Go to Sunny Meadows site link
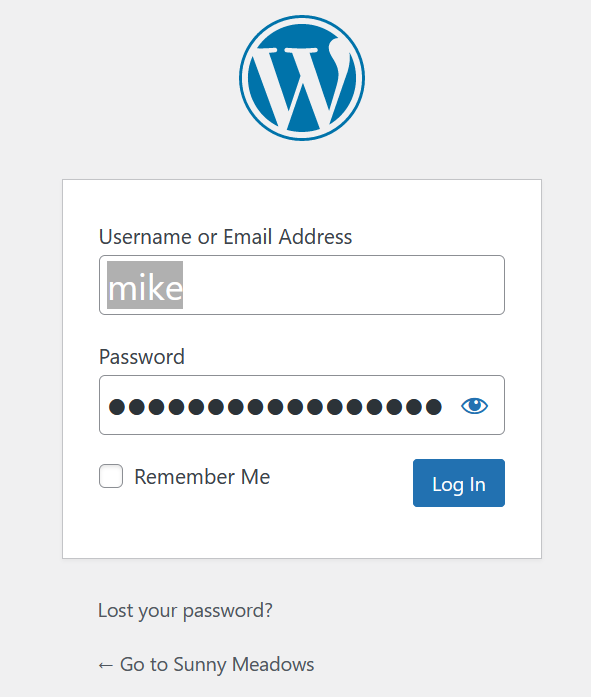 206,665
